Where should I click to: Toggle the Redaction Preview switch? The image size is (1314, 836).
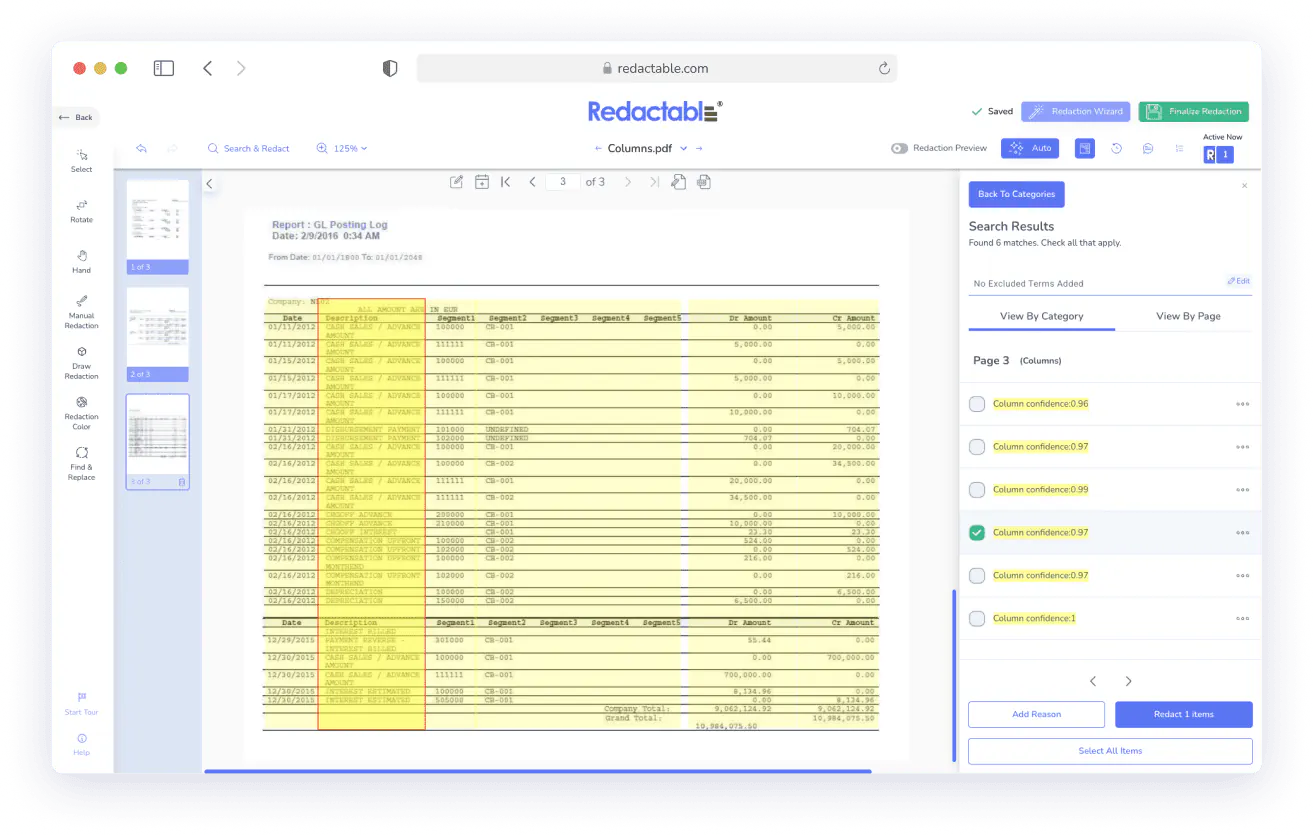point(899,148)
